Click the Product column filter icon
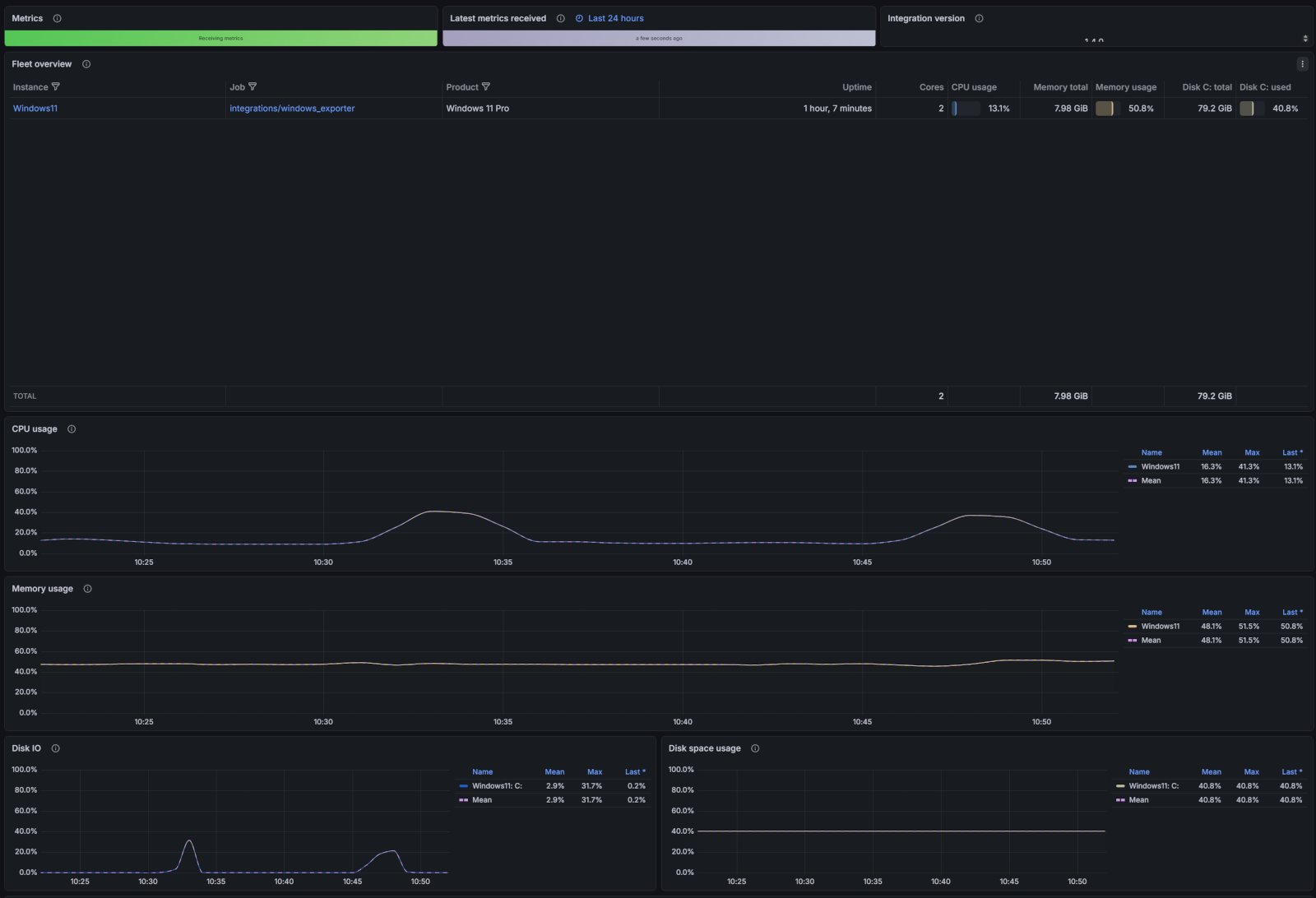Viewport: 1316px width, 898px height. point(487,86)
